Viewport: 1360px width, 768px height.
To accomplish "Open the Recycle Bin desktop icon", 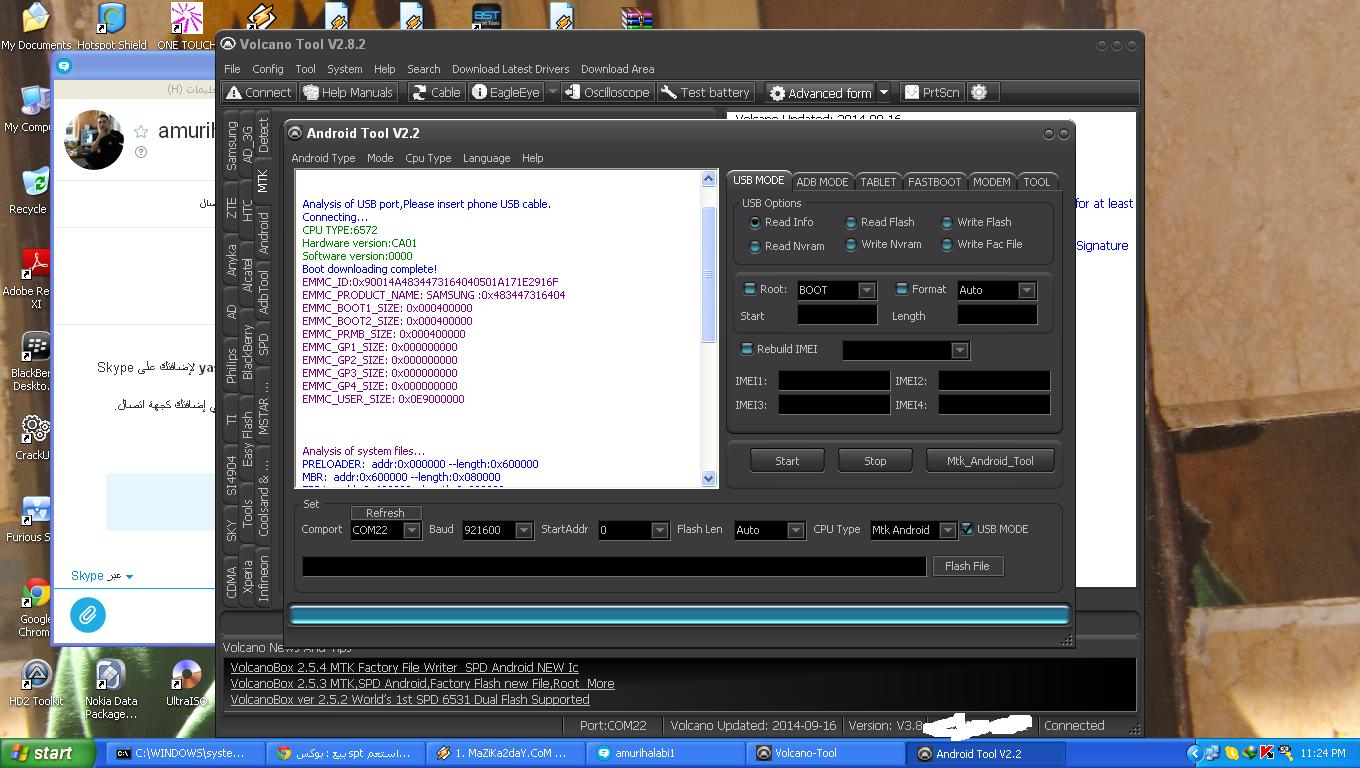I will coord(34,191).
